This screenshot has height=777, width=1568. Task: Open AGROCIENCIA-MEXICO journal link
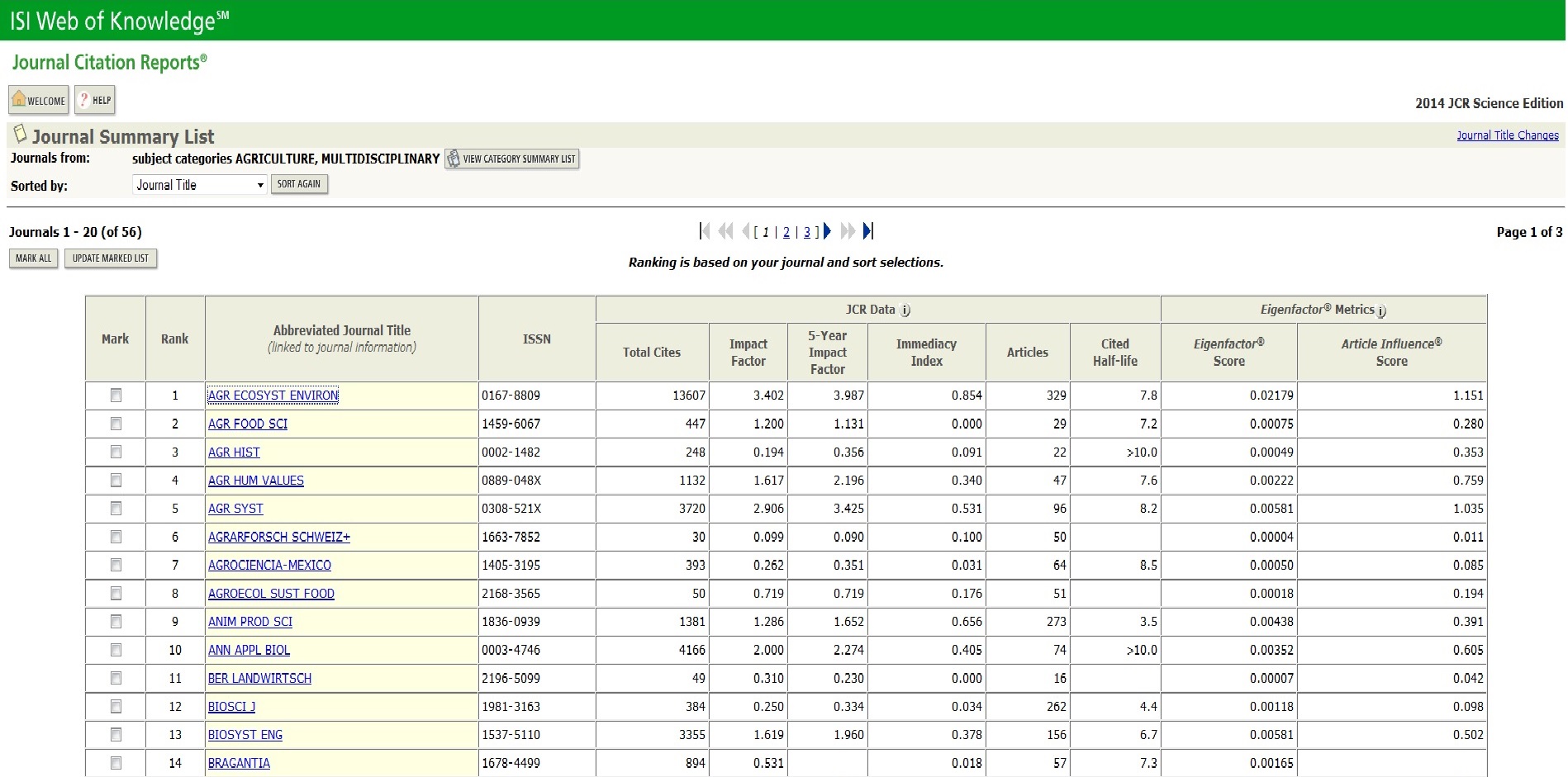[x=269, y=566]
